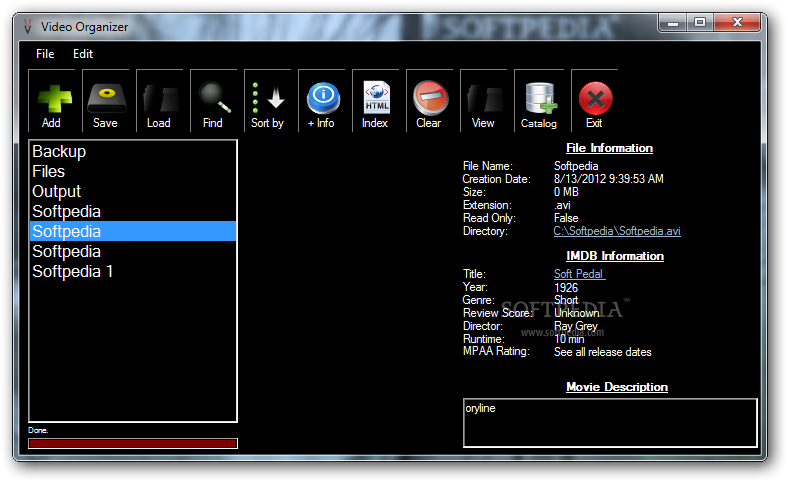
Task: Click the Video Organizer title bar logo
Action: (28, 26)
